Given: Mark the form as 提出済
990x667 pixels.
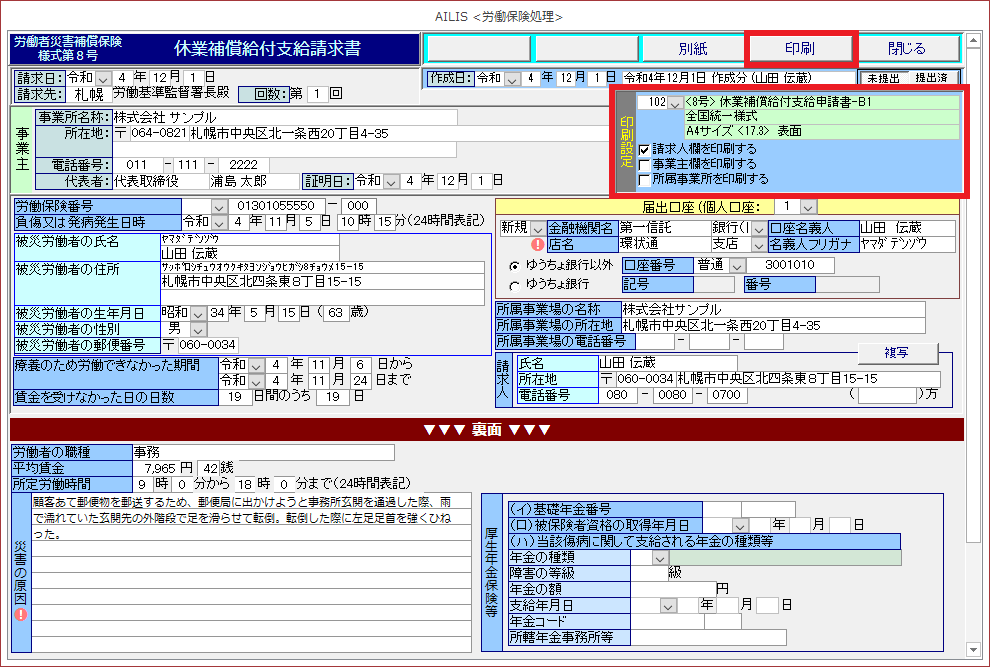Looking at the screenshot, I should click(932, 78).
